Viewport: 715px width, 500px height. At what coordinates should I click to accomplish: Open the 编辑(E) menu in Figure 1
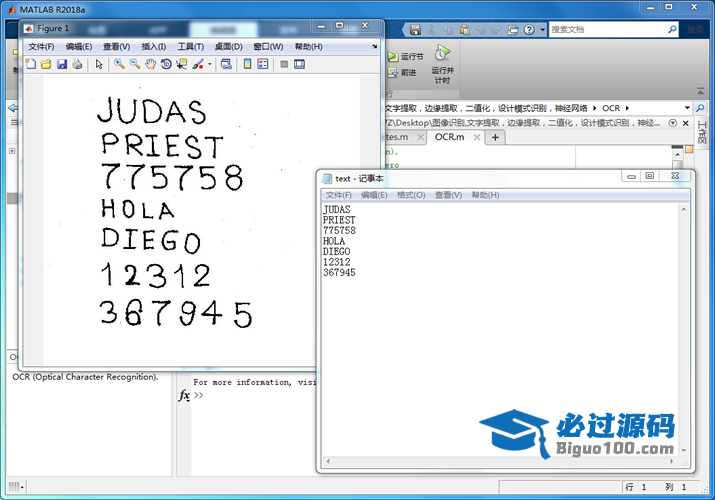click(79, 46)
